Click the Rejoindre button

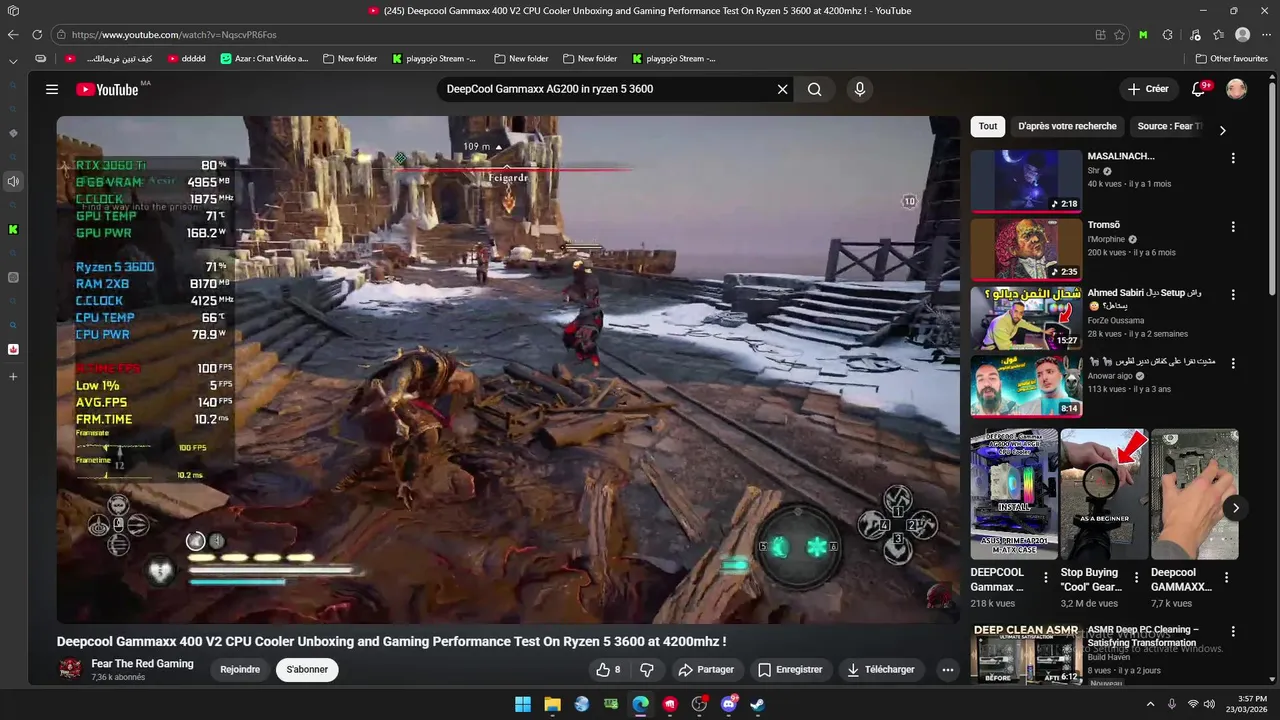pos(240,670)
